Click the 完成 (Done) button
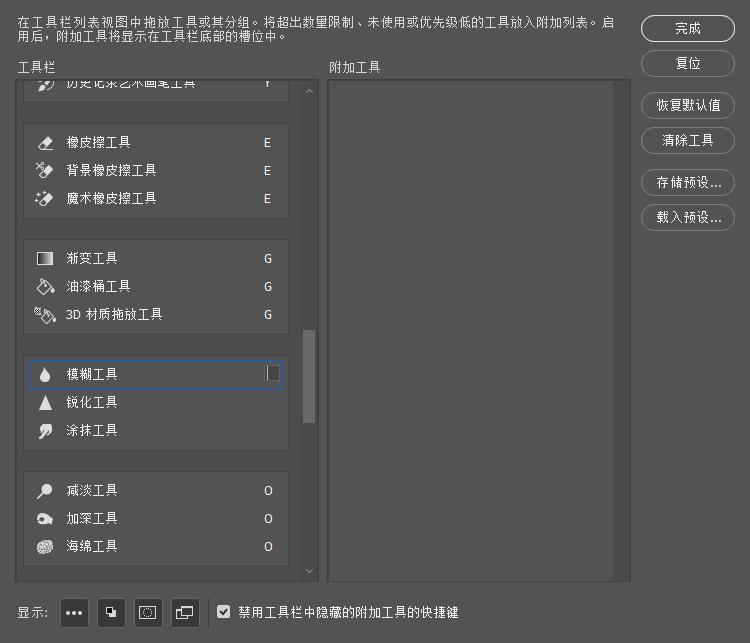The height and width of the screenshot is (643, 750). (687, 28)
